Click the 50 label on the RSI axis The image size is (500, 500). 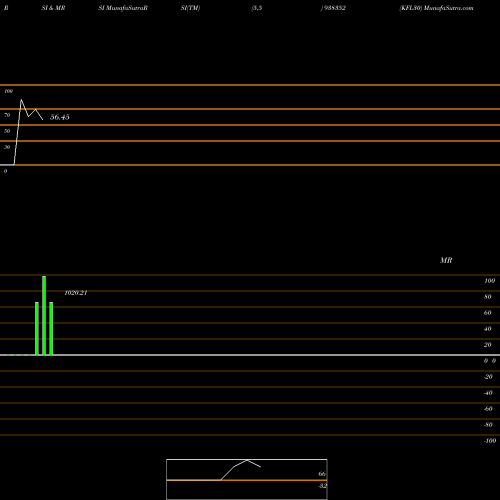point(7,131)
